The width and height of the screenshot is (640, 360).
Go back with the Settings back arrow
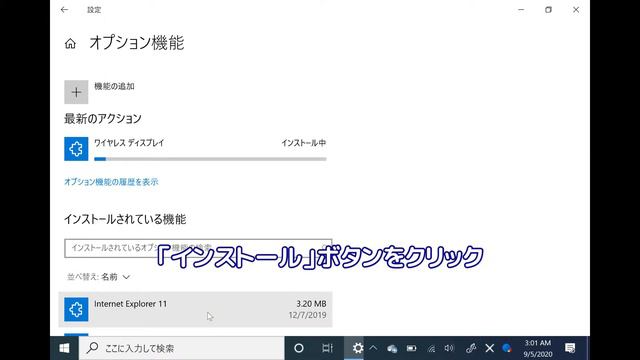[64, 9]
